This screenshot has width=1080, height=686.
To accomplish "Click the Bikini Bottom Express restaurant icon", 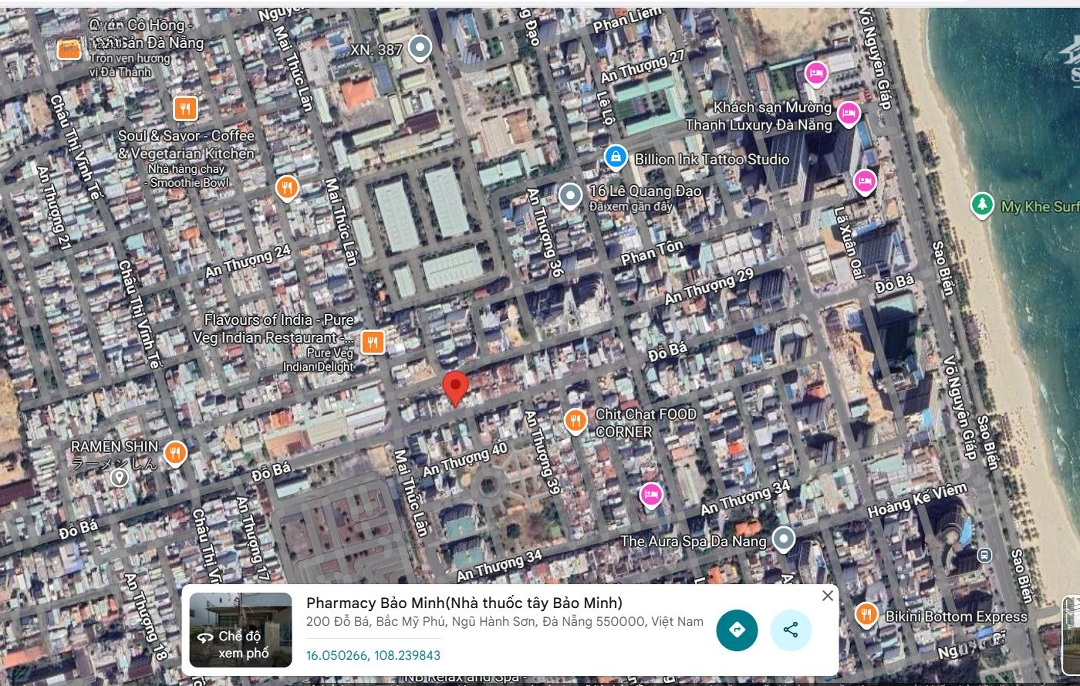I will [866, 615].
